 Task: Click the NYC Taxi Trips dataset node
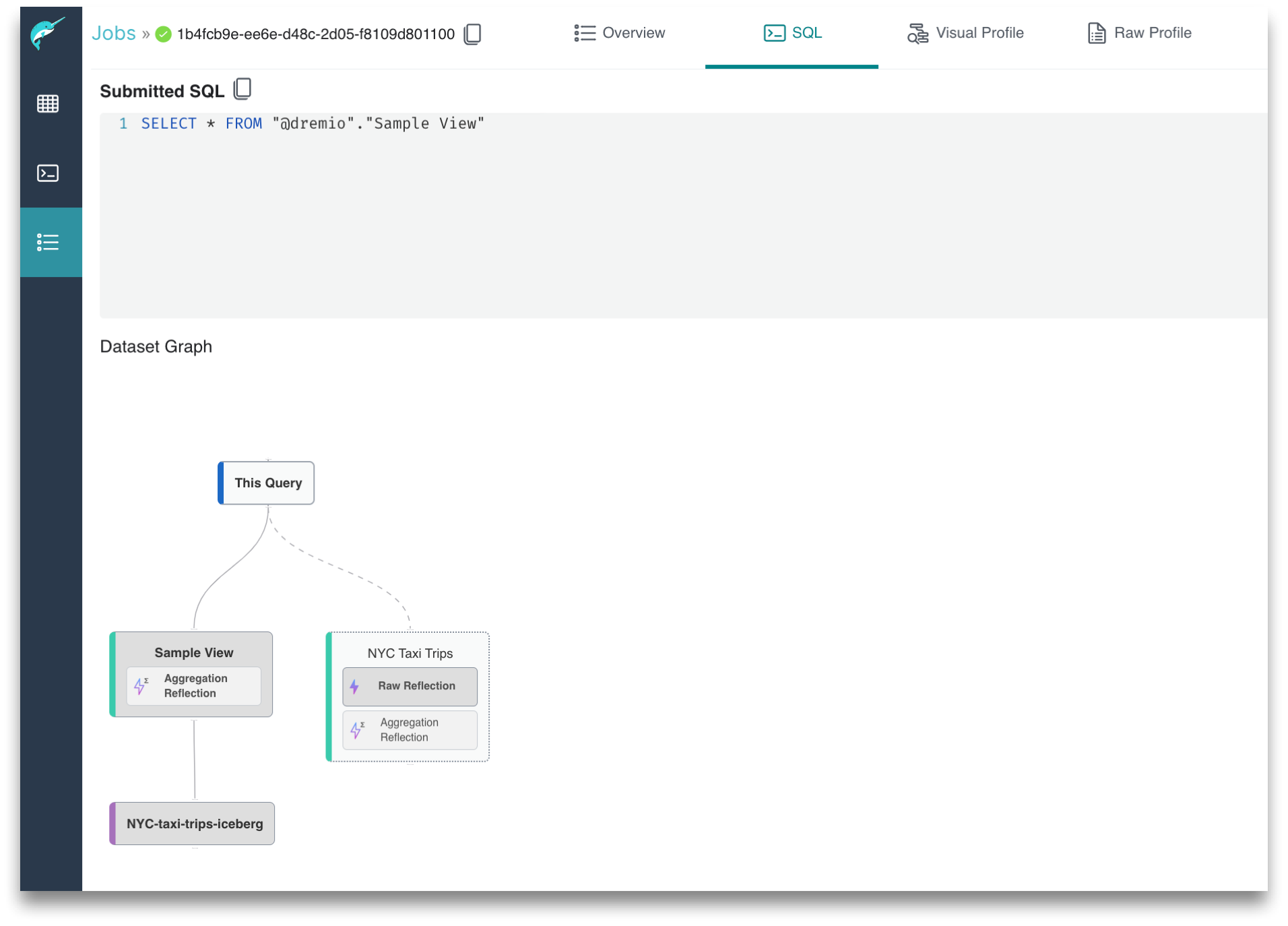coord(410,652)
